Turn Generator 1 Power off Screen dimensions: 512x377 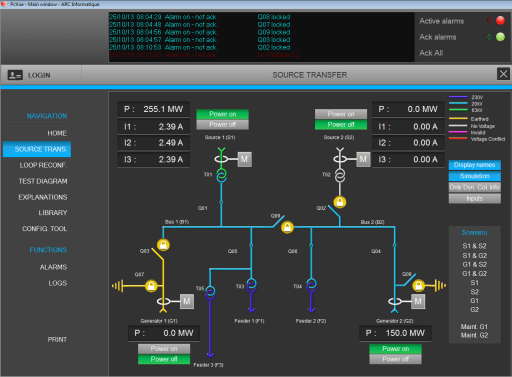tap(164, 359)
